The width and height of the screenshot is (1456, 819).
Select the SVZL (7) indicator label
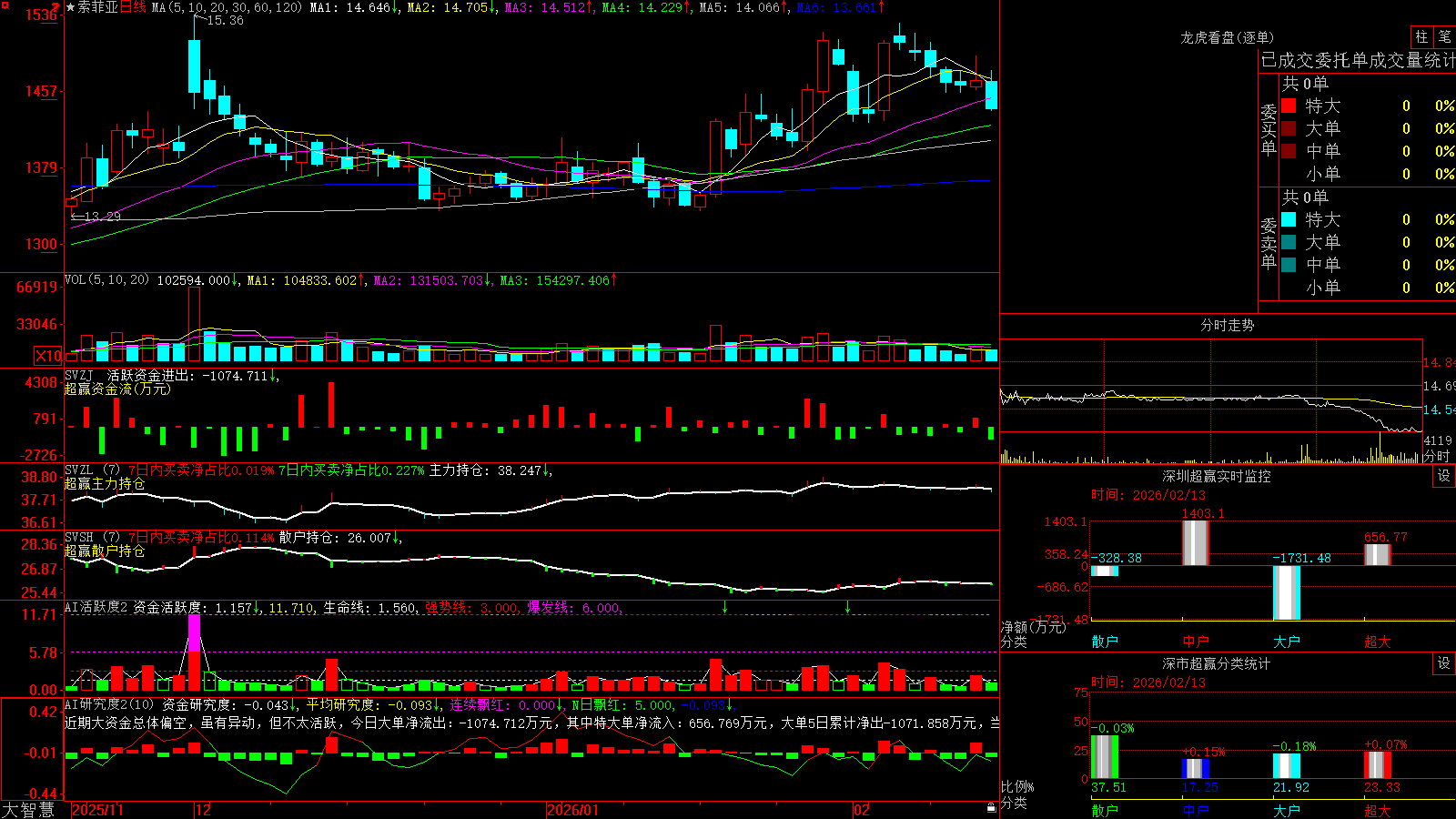(92, 470)
